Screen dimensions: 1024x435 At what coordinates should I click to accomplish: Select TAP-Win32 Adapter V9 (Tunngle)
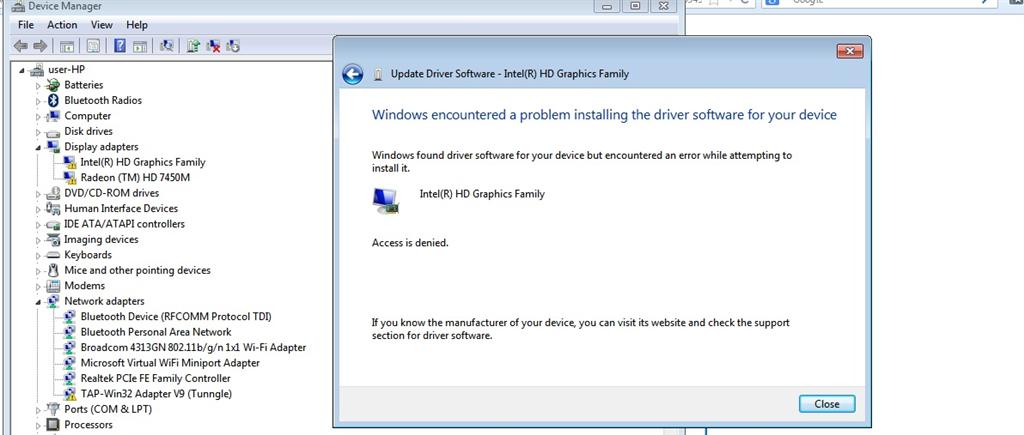tap(156, 394)
